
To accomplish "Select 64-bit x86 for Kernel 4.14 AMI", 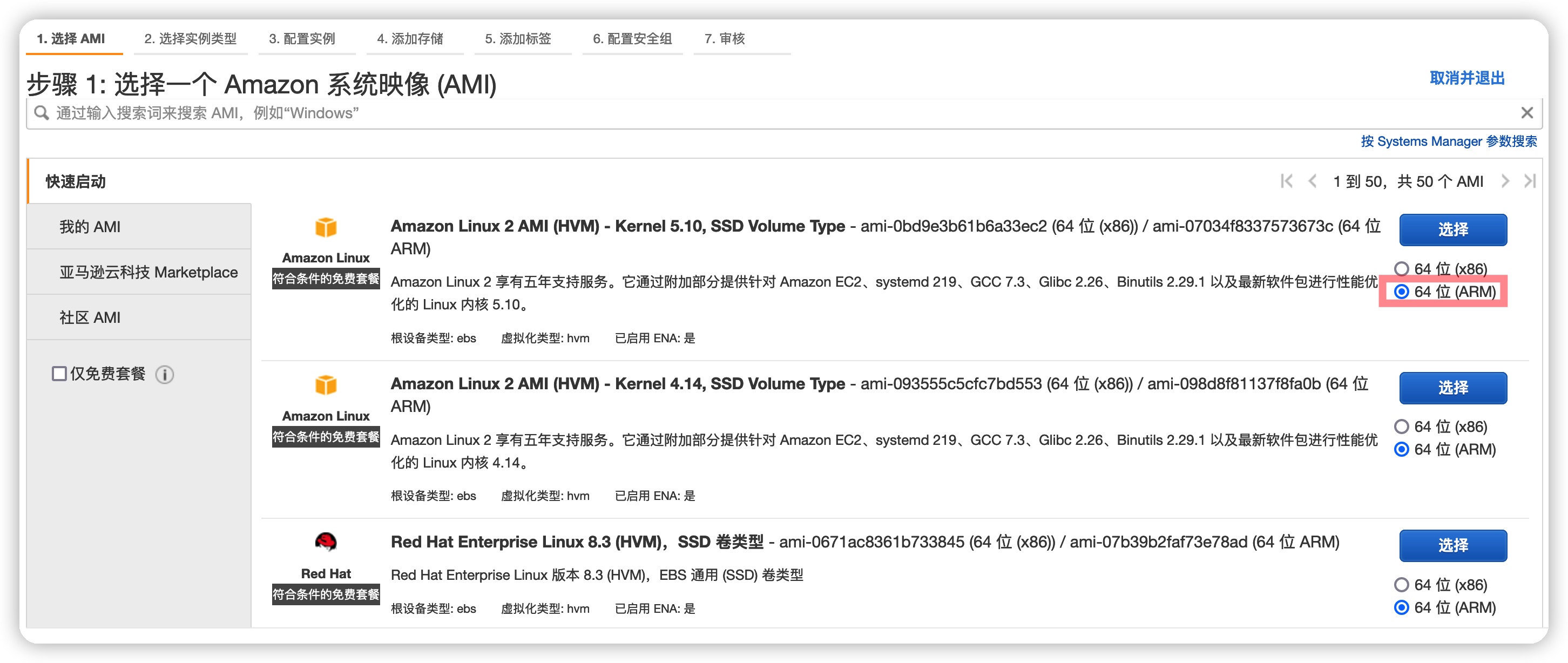I will point(1401,426).
